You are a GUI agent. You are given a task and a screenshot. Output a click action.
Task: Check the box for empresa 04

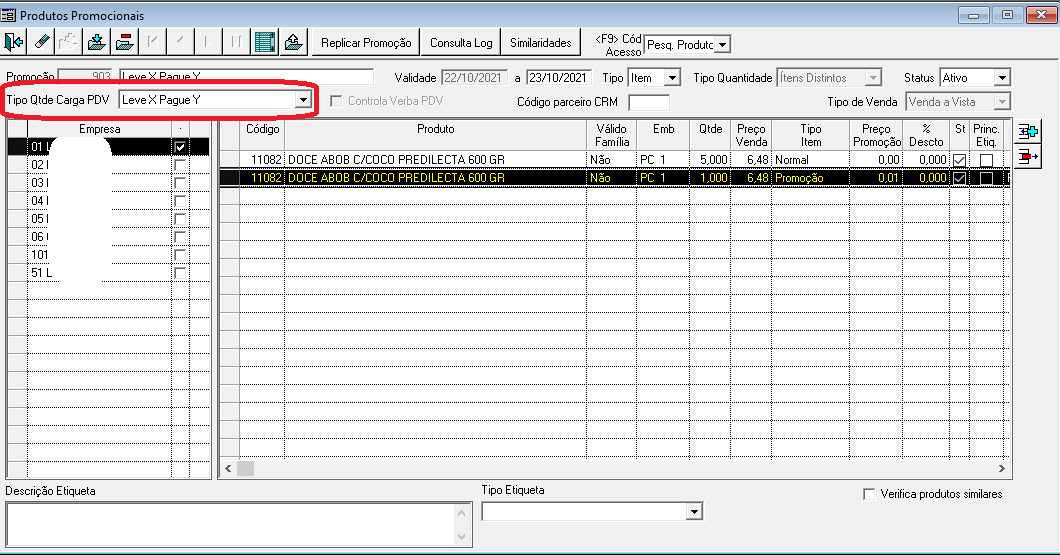[180, 201]
